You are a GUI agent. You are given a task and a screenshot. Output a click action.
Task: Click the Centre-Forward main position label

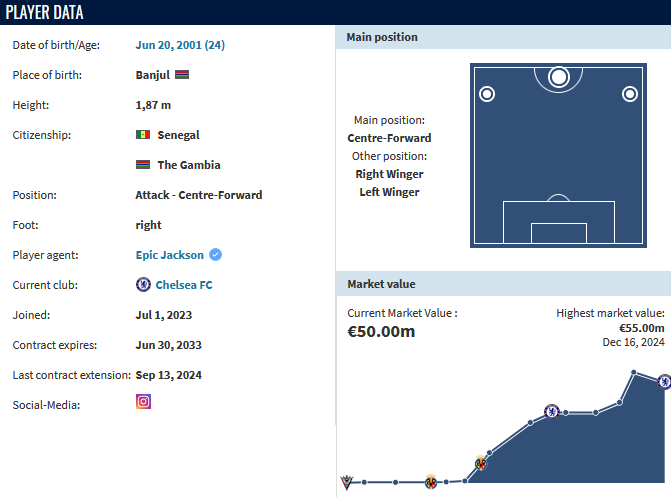pyautogui.click(x=389, y=138)
